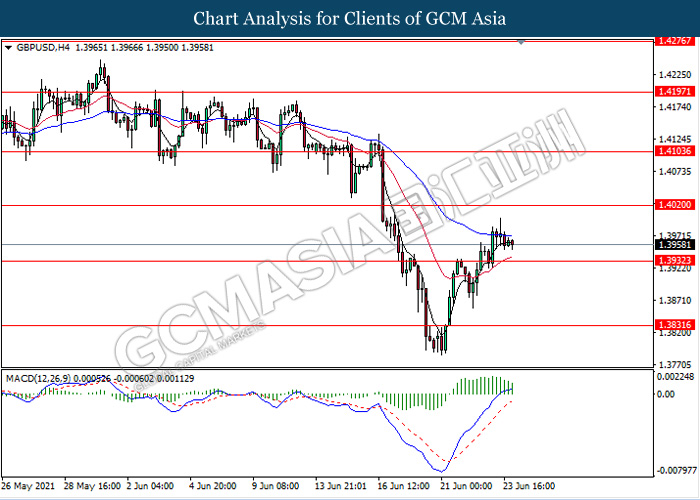700x500 pixels.
Task: Click the Chart Analysis for Clients title
Action: 350,18
